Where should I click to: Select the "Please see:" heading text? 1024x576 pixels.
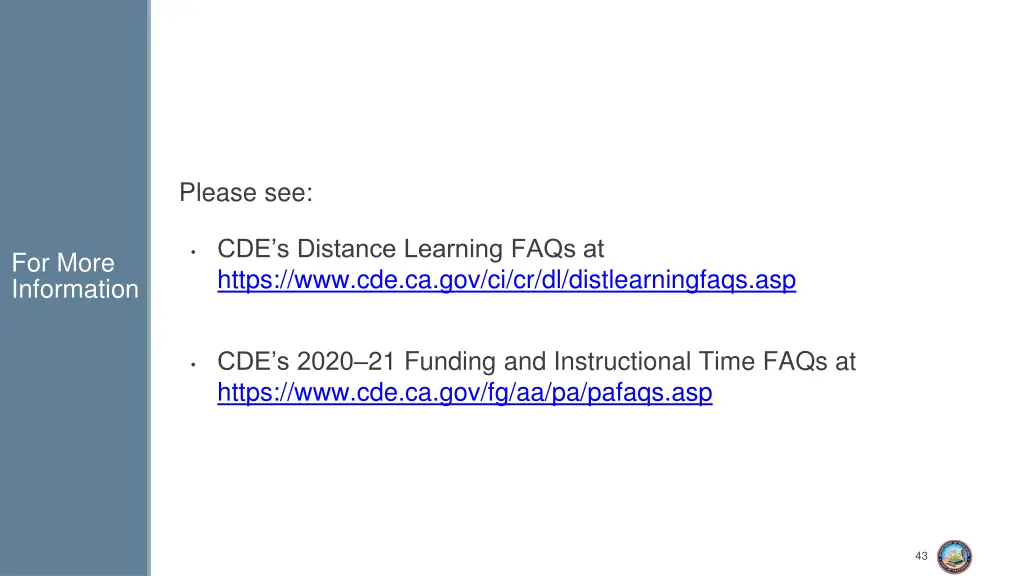tap(246, 193)
